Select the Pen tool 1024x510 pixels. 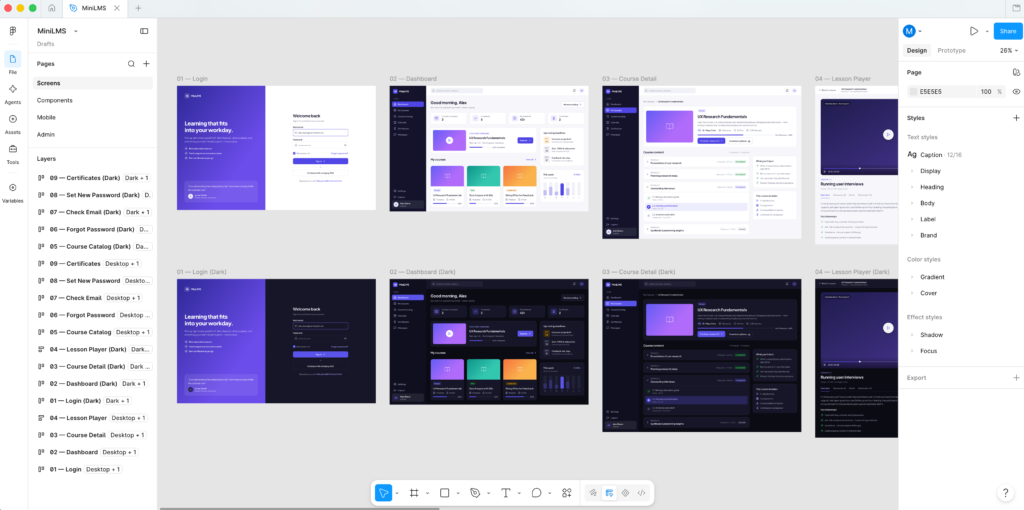tap(475, 493)
